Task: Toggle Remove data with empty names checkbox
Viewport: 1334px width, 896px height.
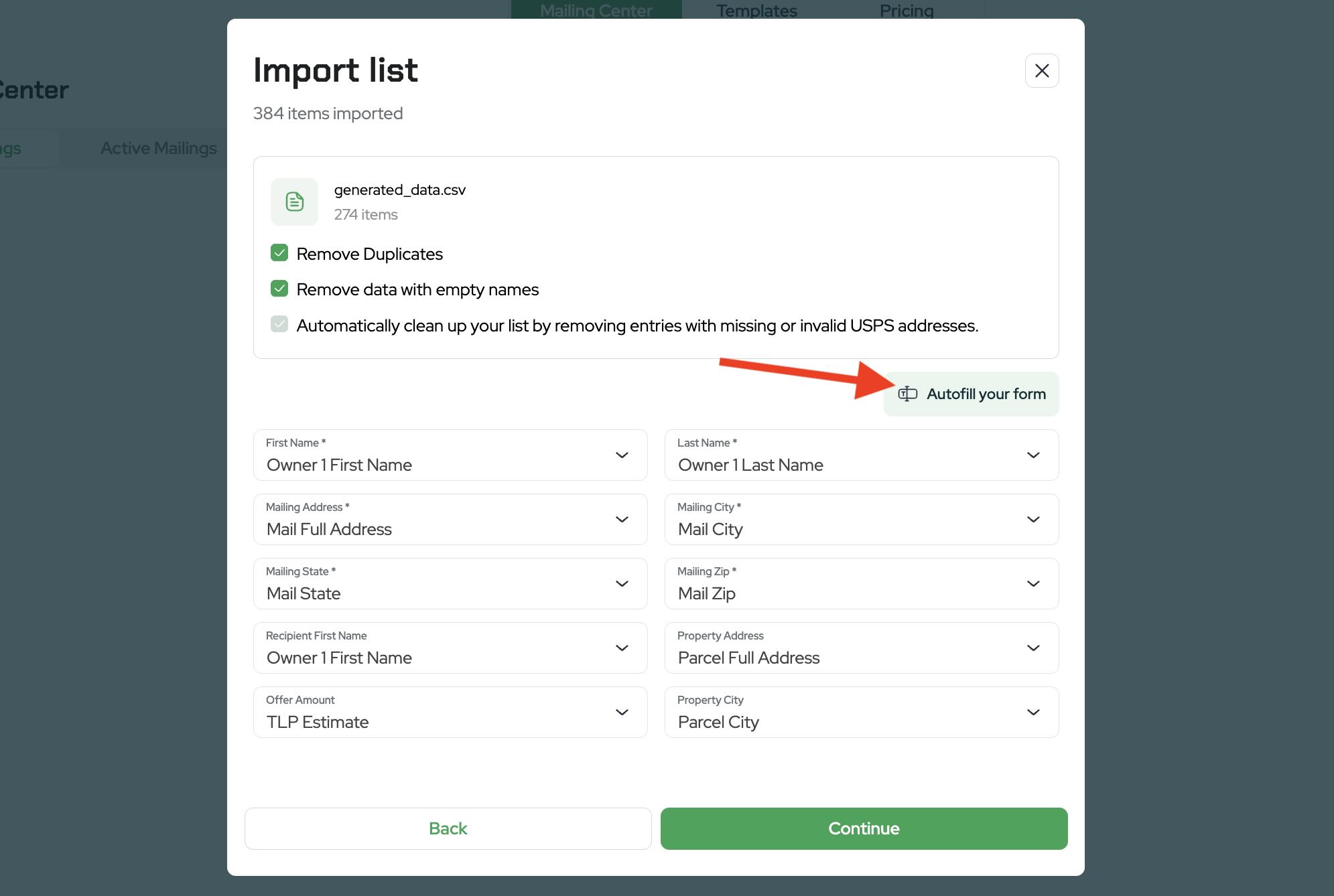Action: [279, 289]
